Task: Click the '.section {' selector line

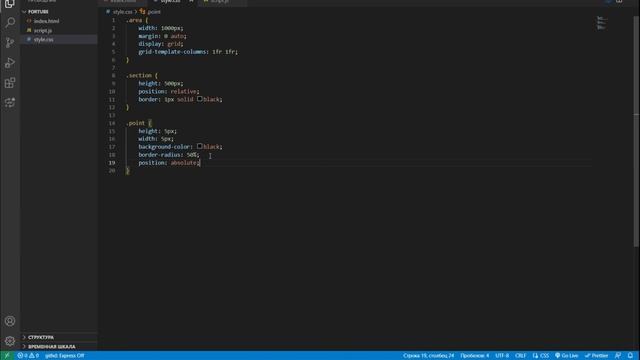Action: 142,76
